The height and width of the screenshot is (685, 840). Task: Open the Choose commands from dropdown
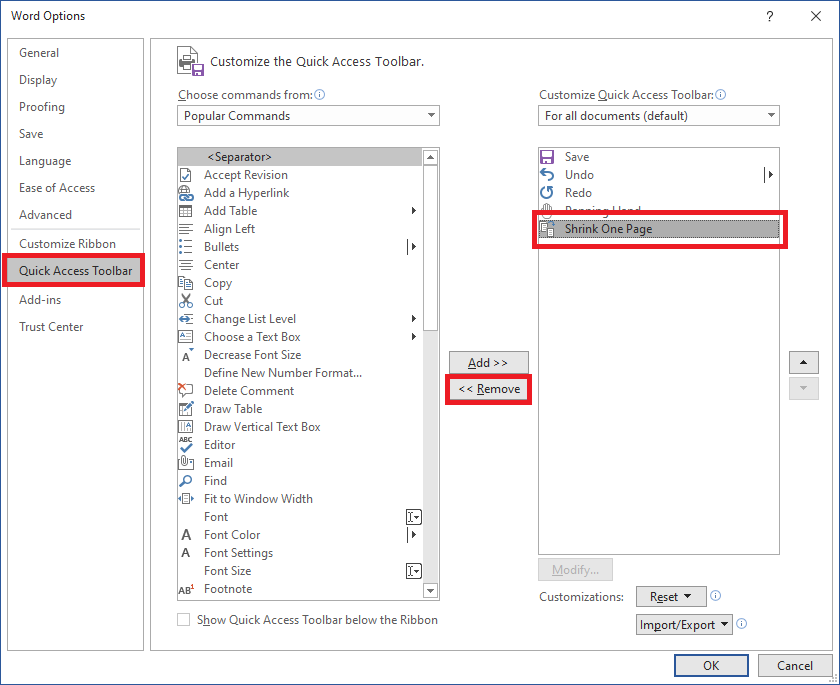click(x=308, y=116)
